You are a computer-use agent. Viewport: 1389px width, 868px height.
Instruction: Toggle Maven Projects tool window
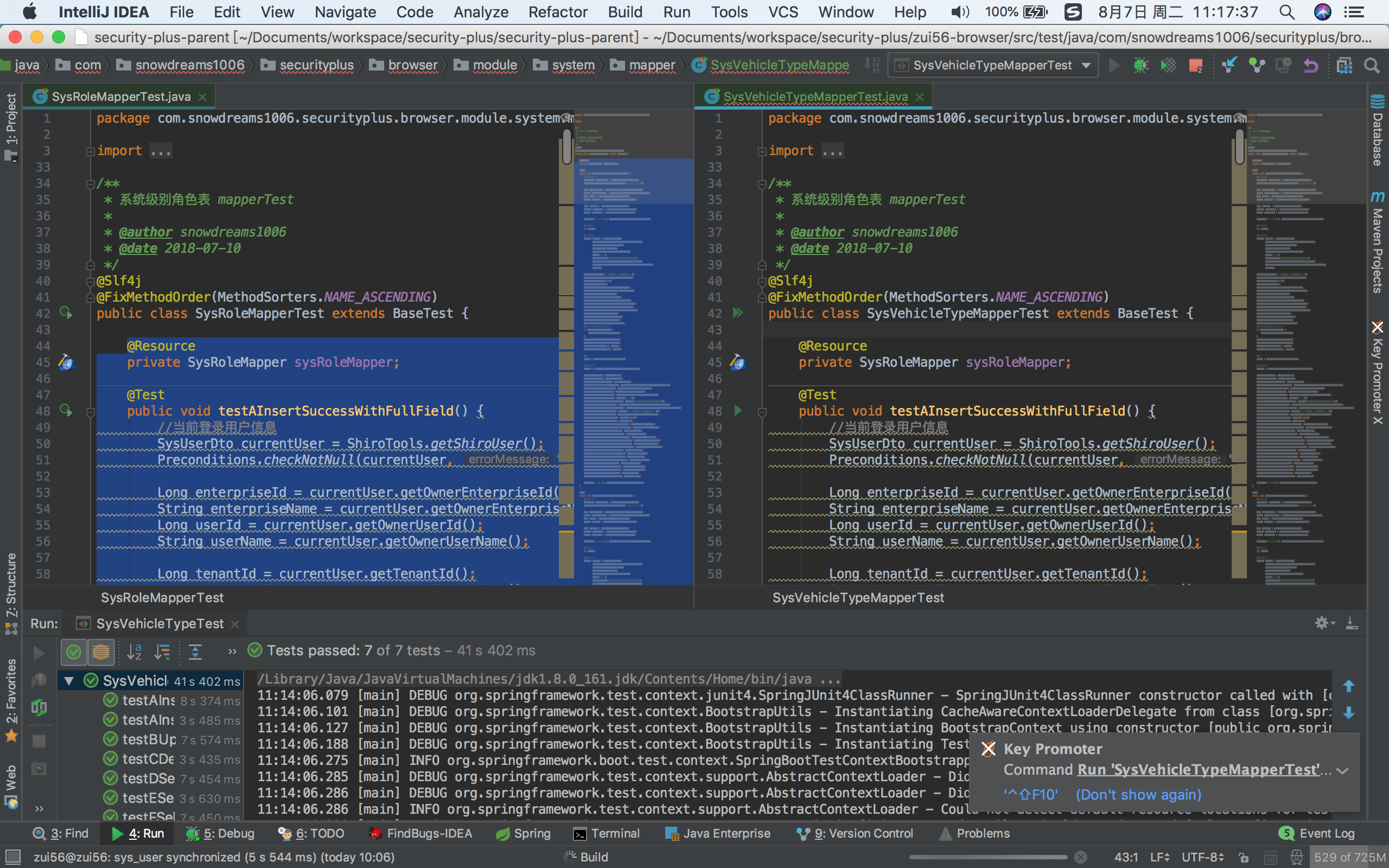point(1378,242)
